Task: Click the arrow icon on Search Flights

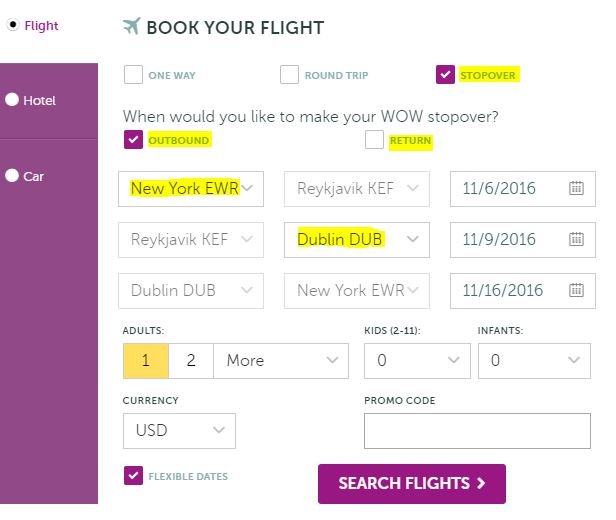Action: [481, 483]
